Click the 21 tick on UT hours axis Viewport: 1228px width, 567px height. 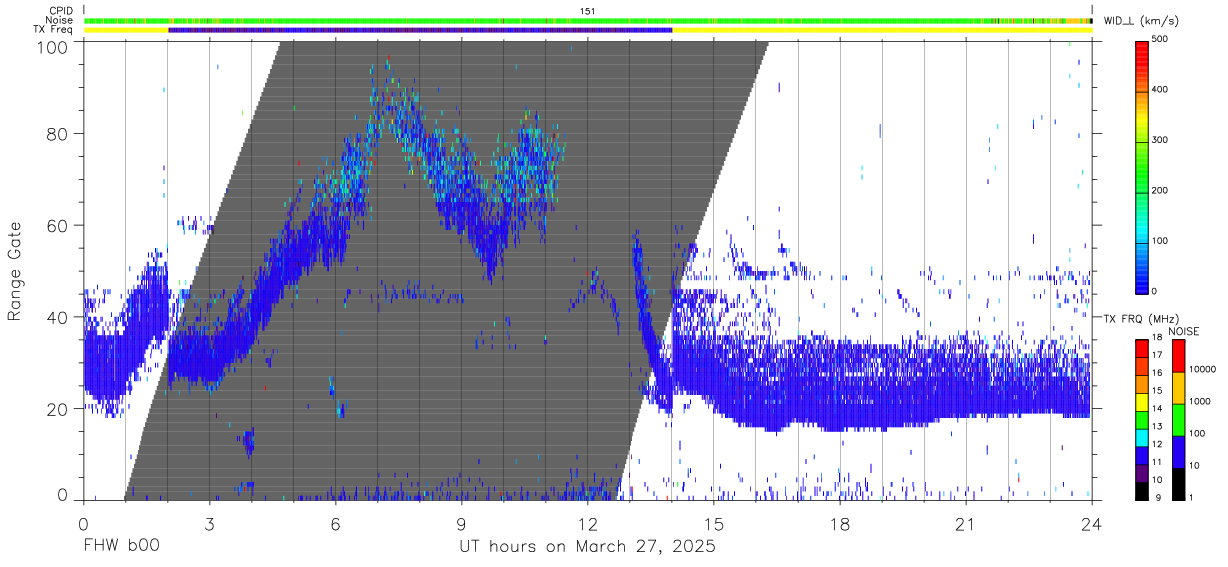[x=966, y=524]
